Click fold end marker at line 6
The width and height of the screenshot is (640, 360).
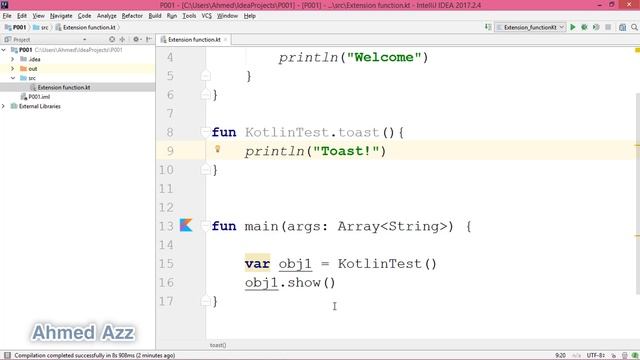coord(206,95)
